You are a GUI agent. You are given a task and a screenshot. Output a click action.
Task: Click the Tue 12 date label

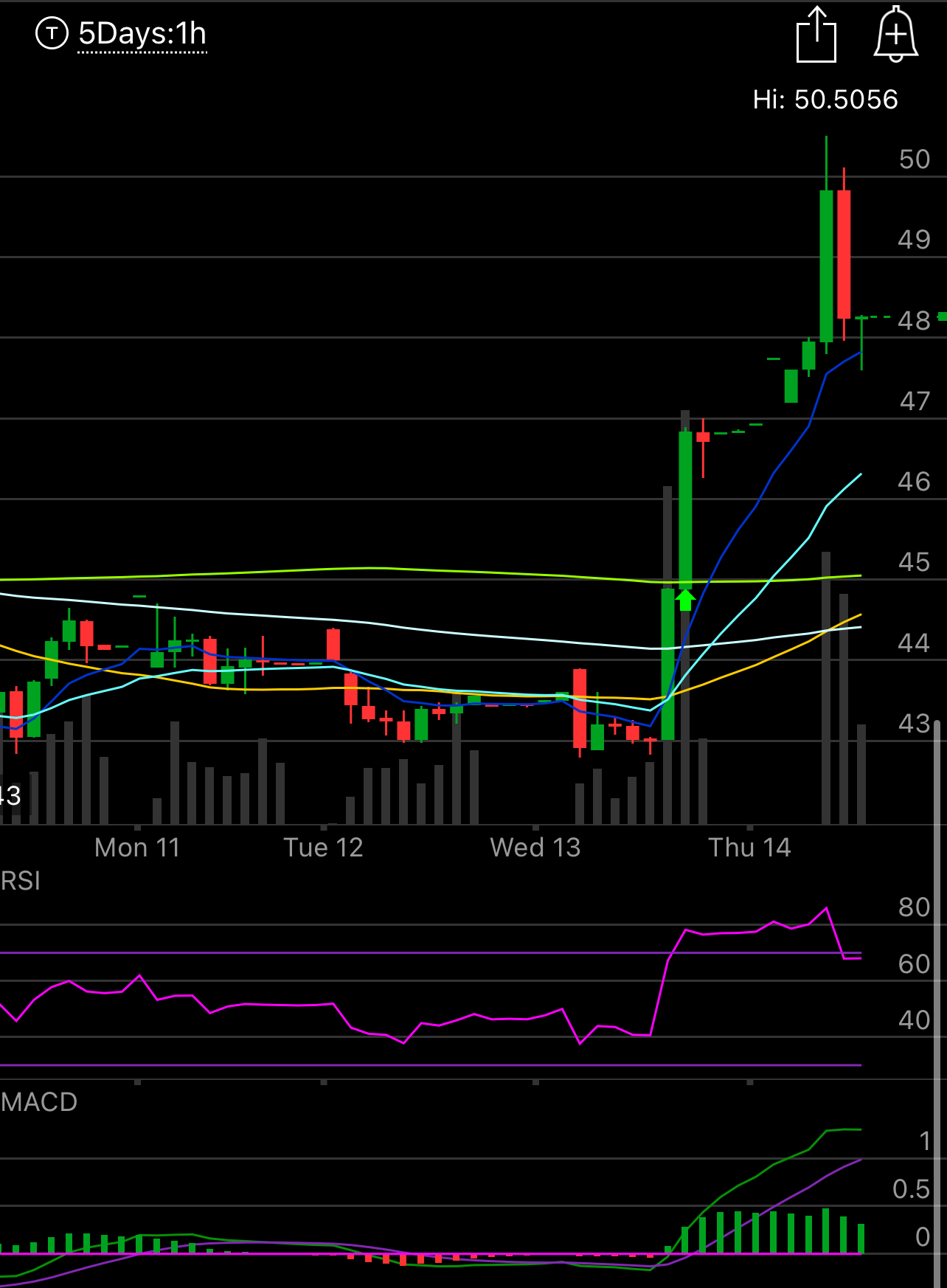pos(324,848)
